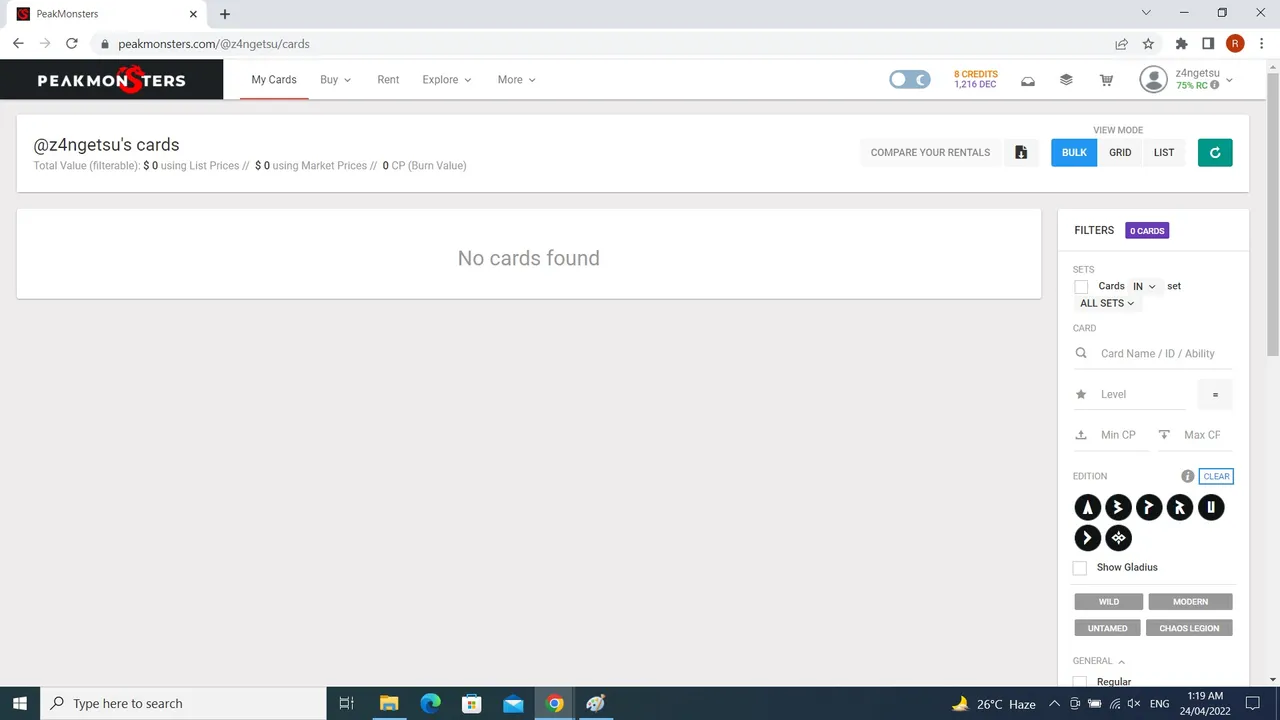Select the Reward edition icon
Image resolution: width=1280 pixels, height=720 pixels.
1180,508
